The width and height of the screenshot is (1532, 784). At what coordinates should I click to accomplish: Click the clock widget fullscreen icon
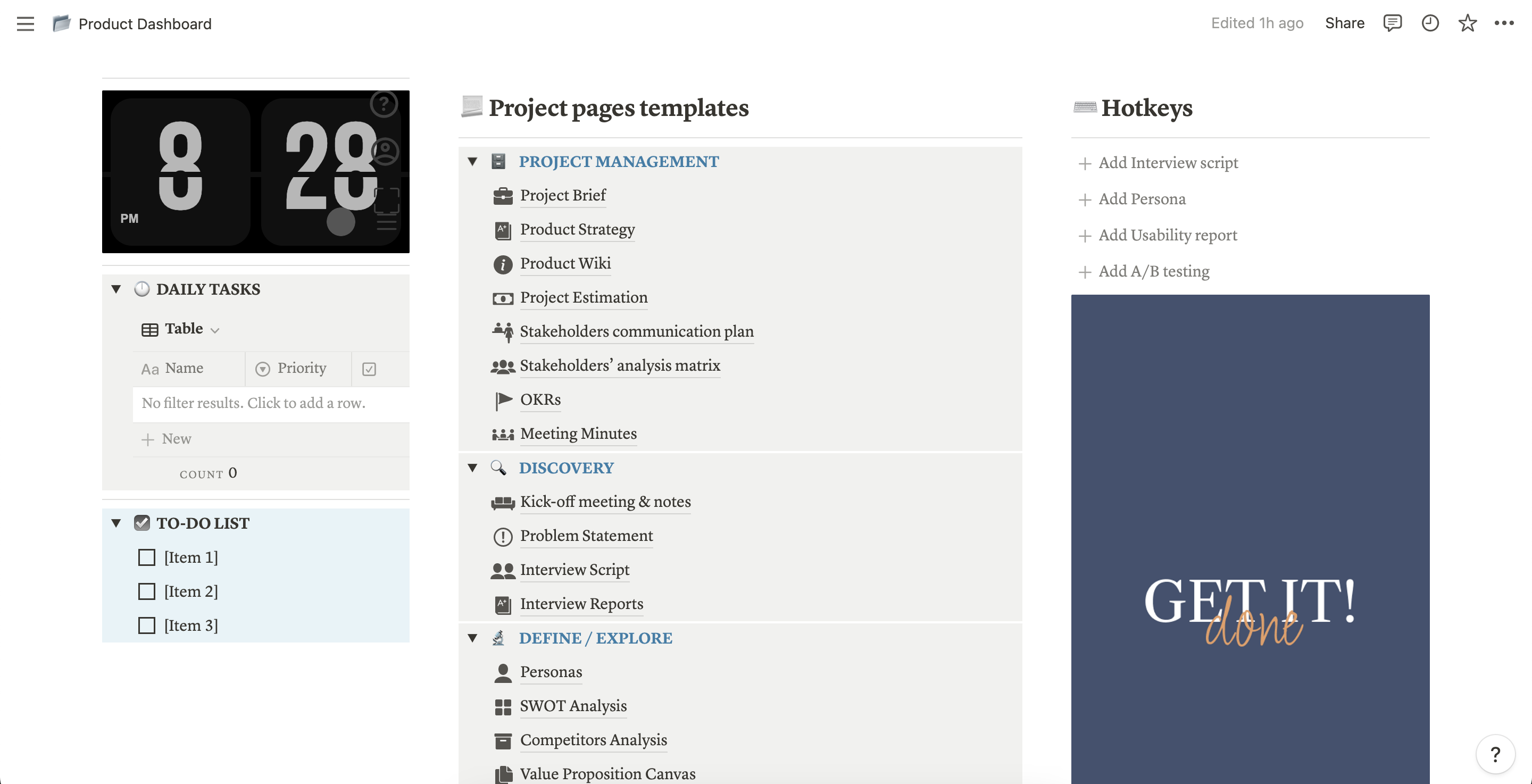(387, 200)
